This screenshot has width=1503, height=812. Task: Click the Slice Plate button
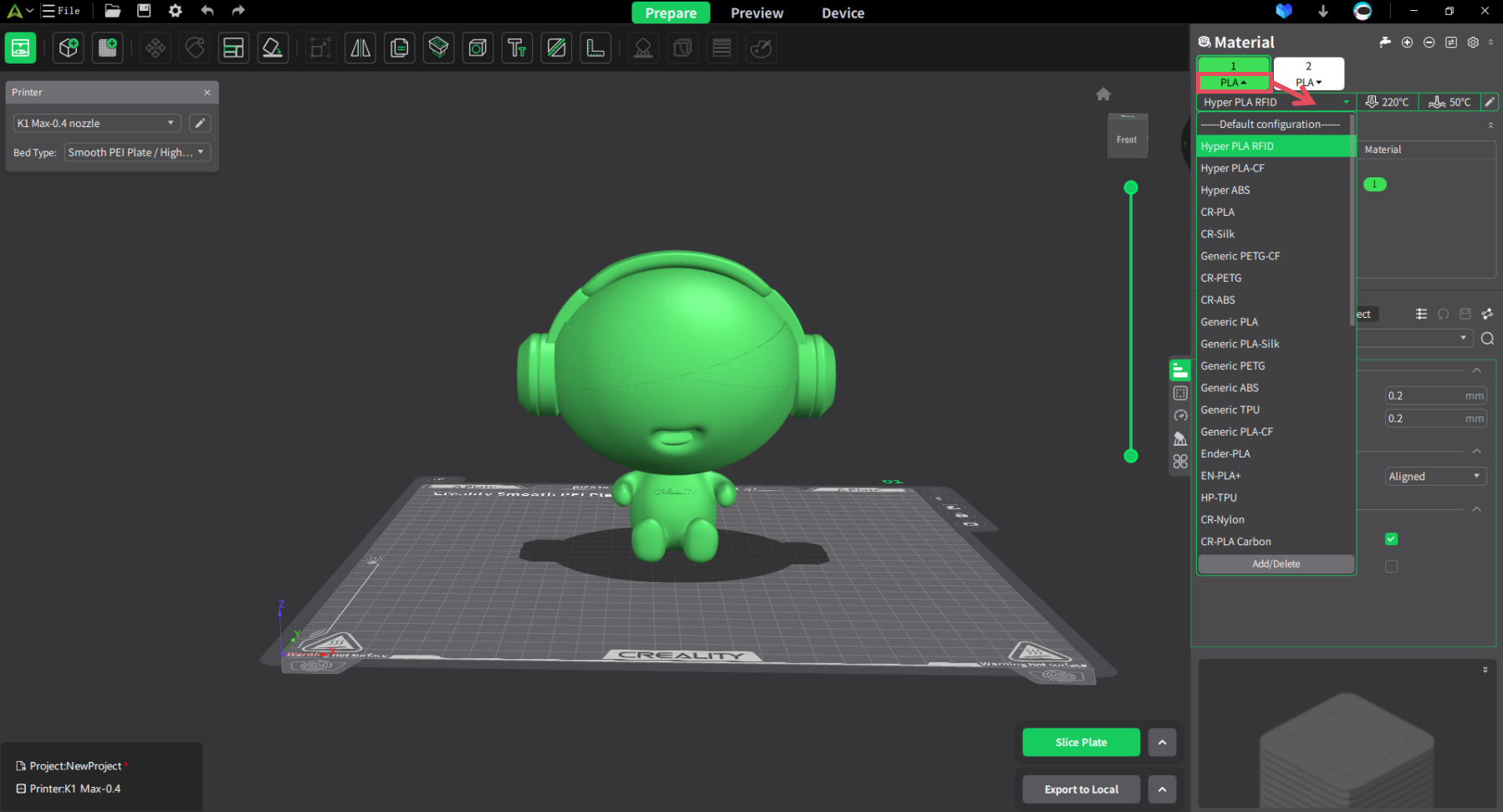tap(1081, 742)
